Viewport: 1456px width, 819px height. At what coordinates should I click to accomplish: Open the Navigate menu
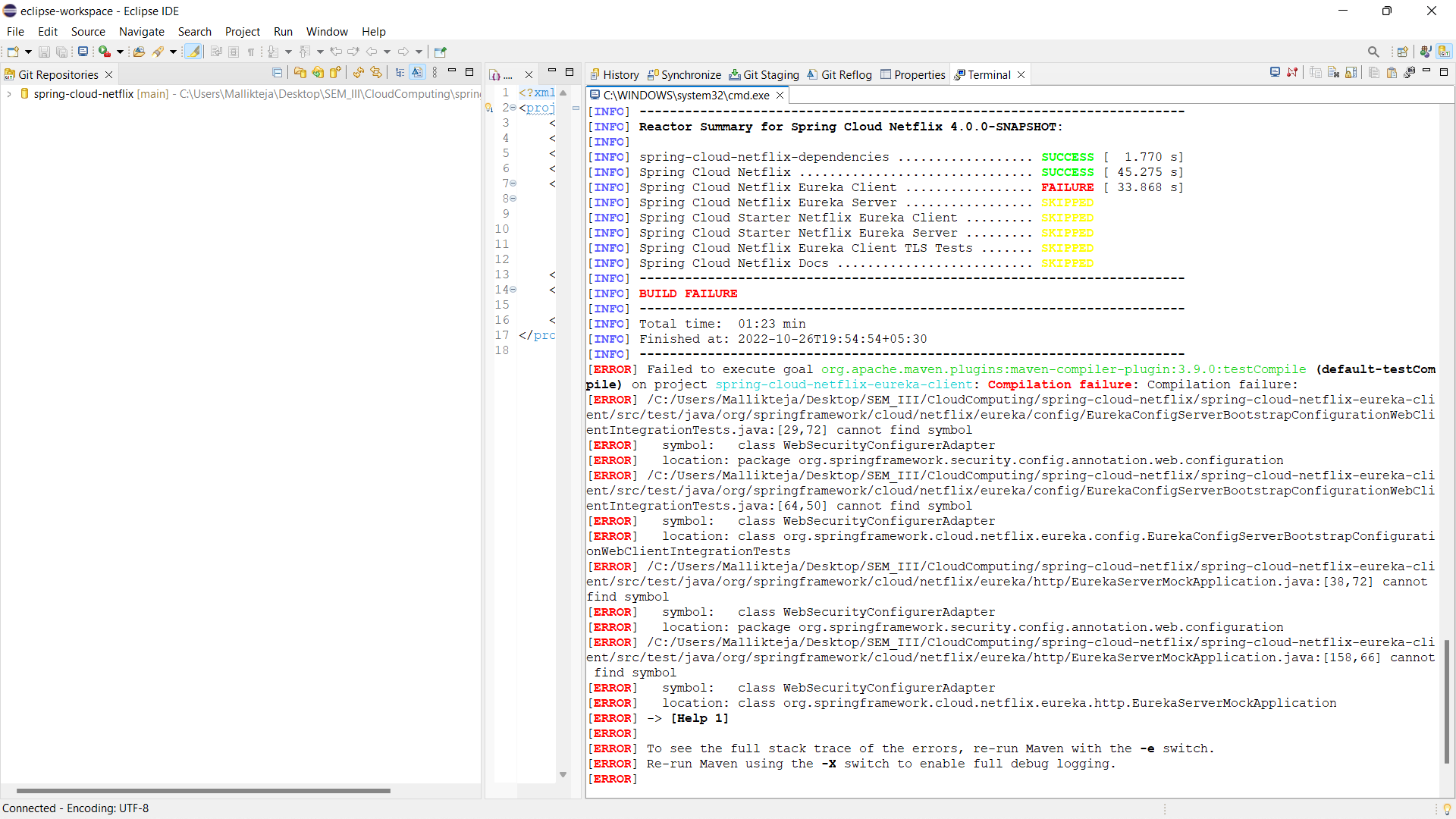pos(141,32)
